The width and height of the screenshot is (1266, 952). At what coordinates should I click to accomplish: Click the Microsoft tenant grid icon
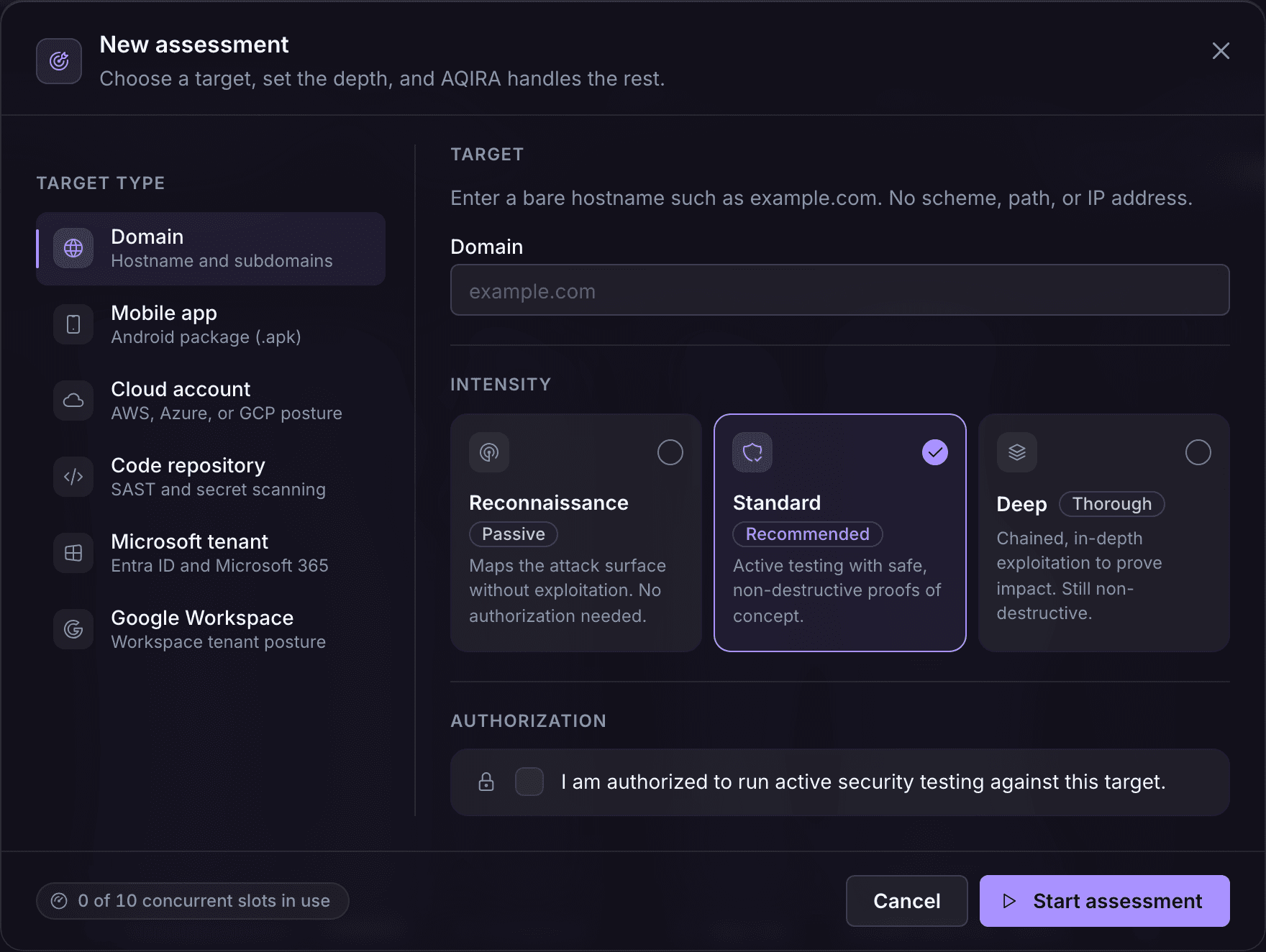[x=73, y=553]
